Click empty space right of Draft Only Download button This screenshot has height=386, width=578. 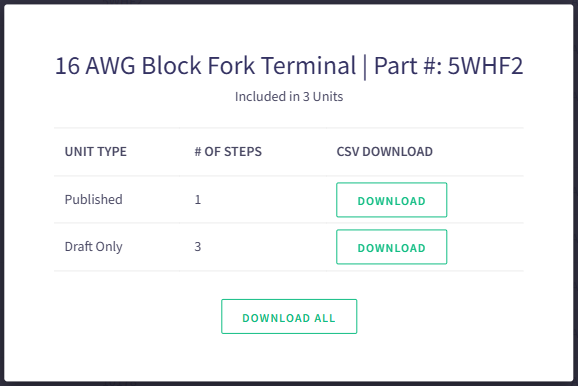485,247
